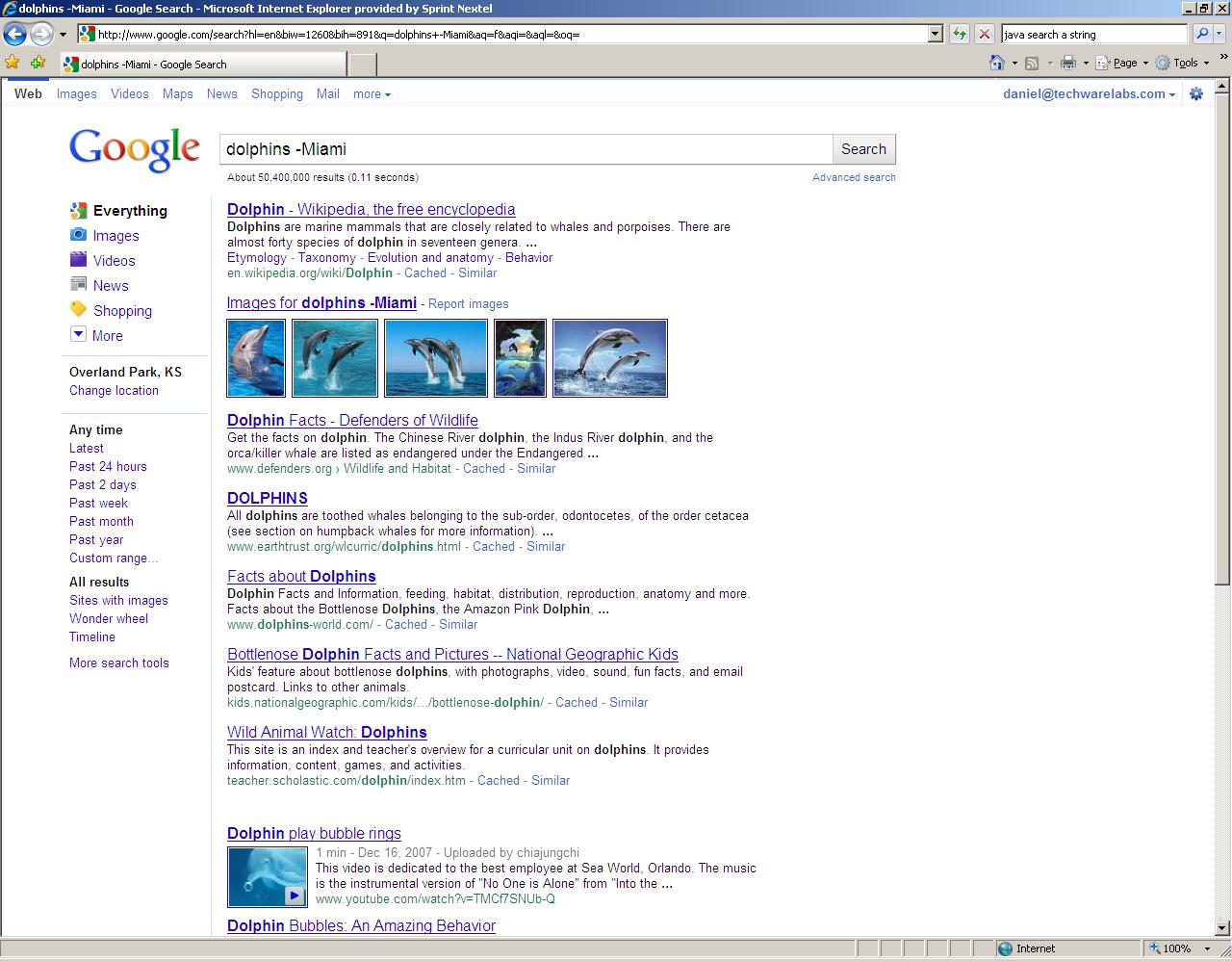Image resolution: width=1232 pixels, height=961 pixels.
Task: Select the Videos icon in the sidebar
Action: pyautogui.click(x=79, y=260)
